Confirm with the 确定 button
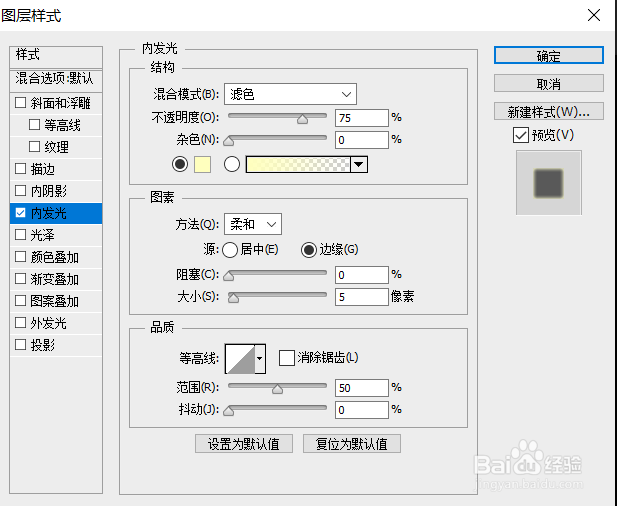This screenshot has width=617, height=506. coord(549,55)
